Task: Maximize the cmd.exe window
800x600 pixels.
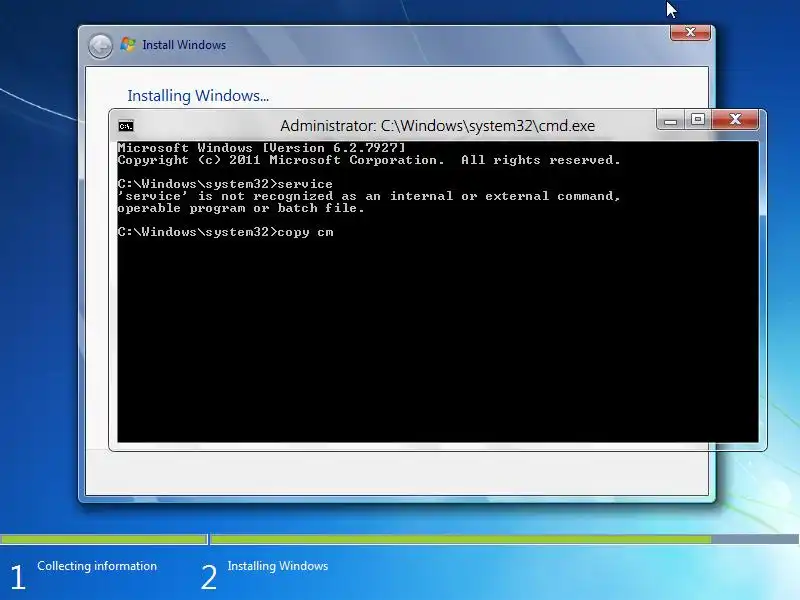Action: point(697,120)
